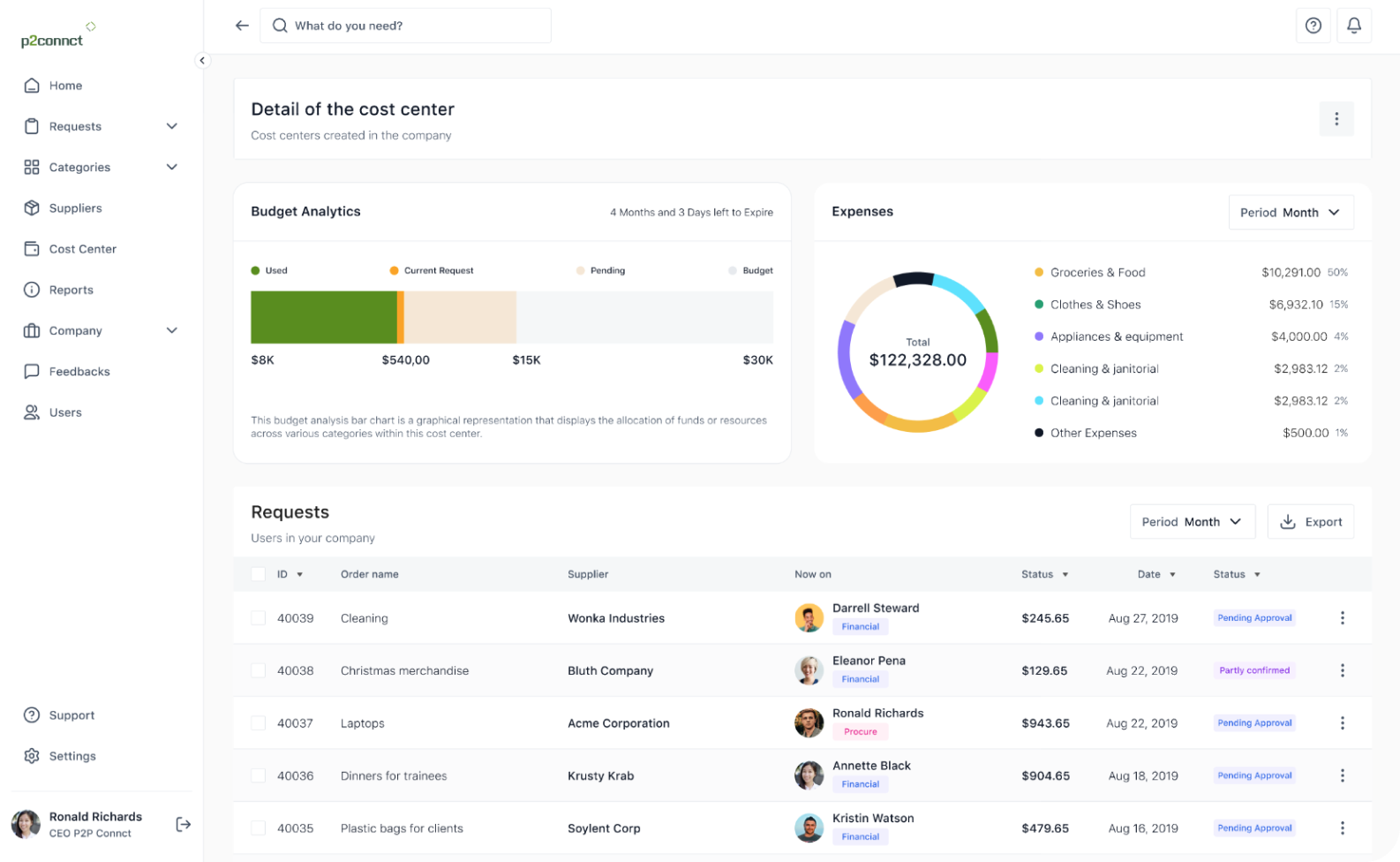The width and height of the screenshot is (1400, 862).
Task: Check the box for order 40035
Action: [x=259, y=828]
